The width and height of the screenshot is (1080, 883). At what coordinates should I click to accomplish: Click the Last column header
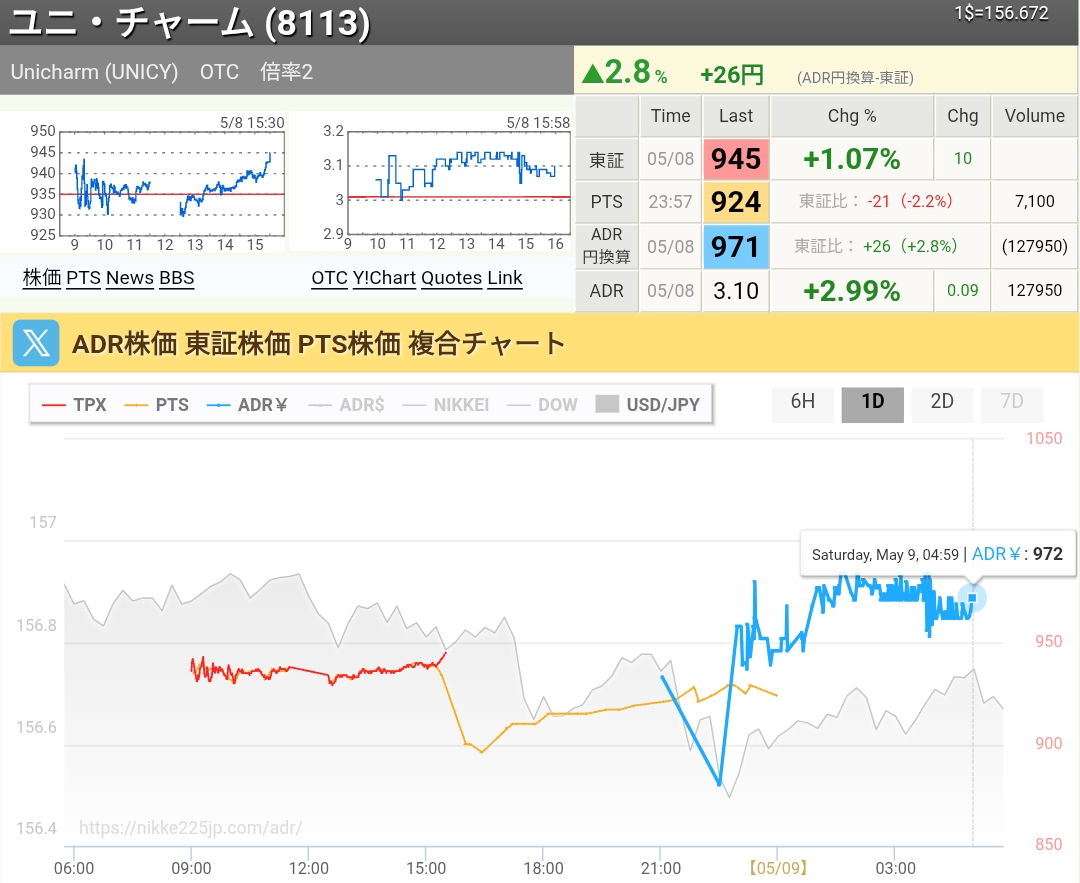pyautogui.click(x=736, y=116)
